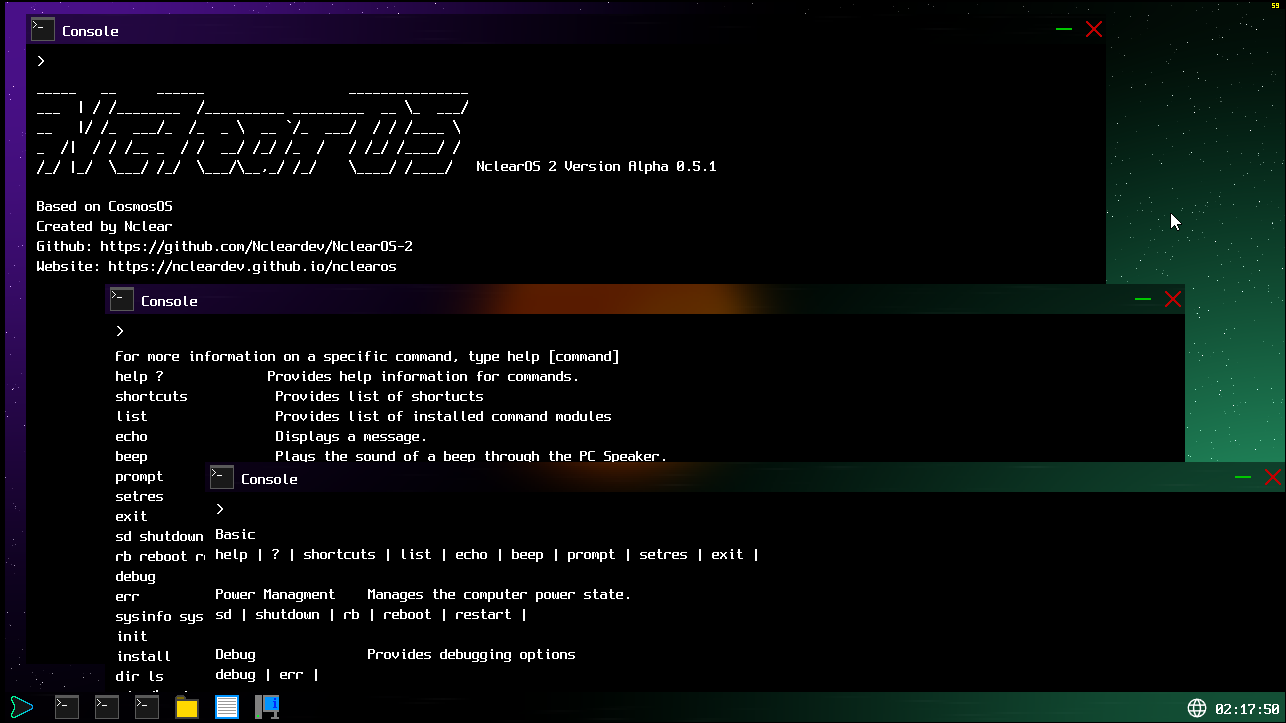This screenshot has height=723, width=1286.
Task: Click the "For more information on a specific command" line
Action: tap(367, 356)
